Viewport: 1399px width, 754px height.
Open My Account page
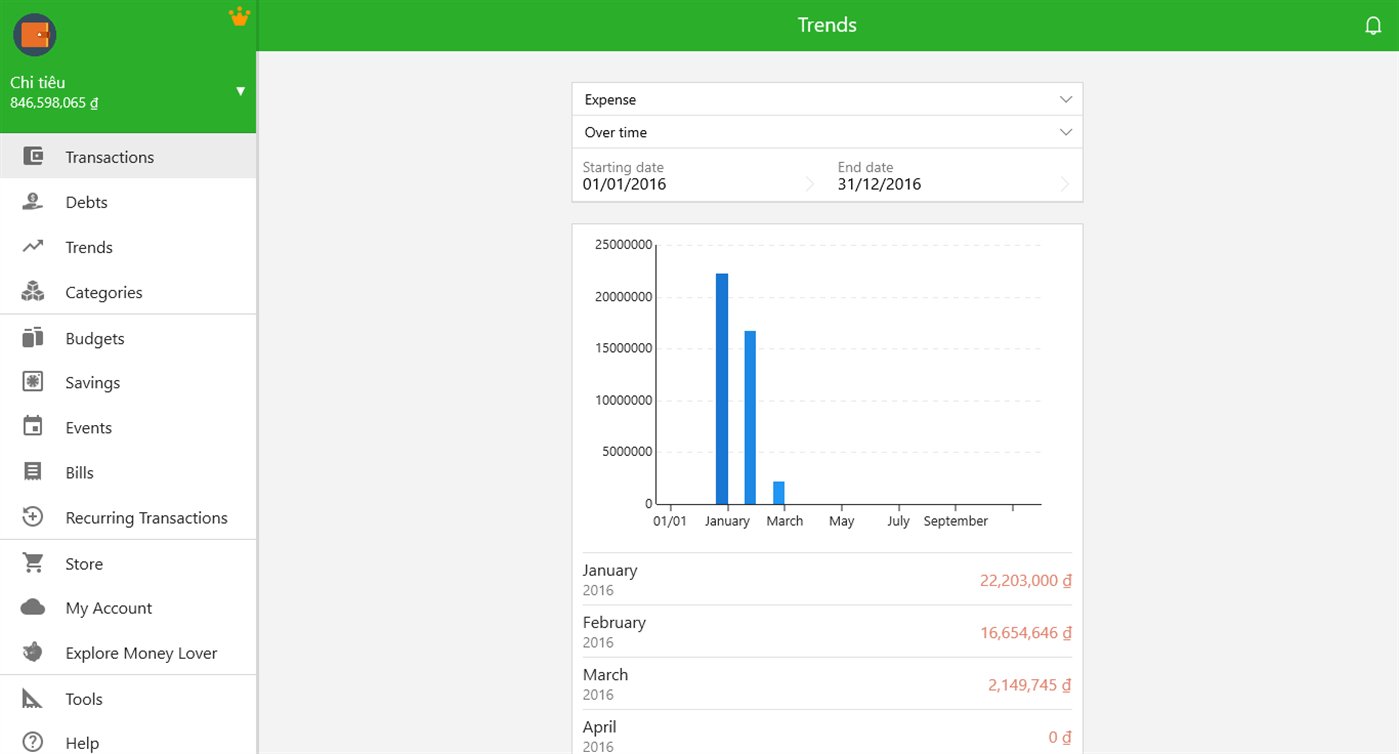pyautogui.click(x=128, y=608)
